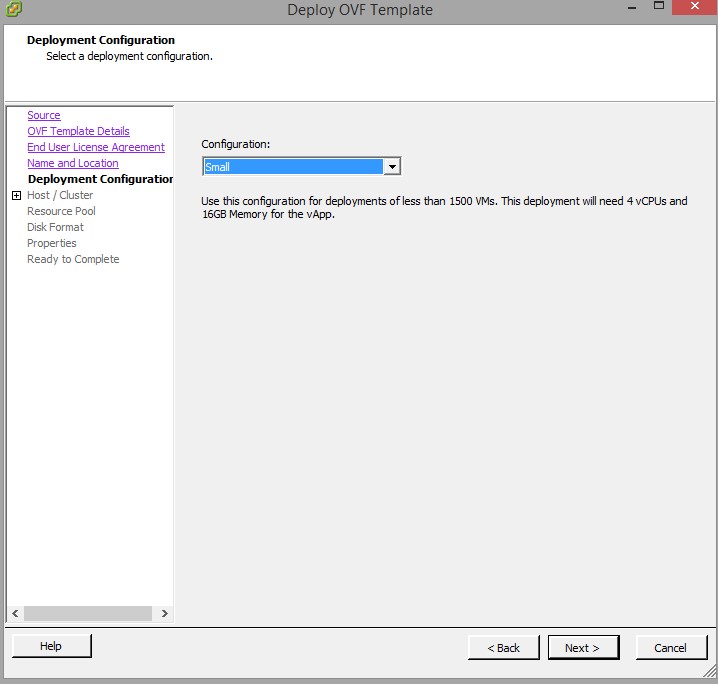Open the OVF Template Details step

(x=78, y=132)
